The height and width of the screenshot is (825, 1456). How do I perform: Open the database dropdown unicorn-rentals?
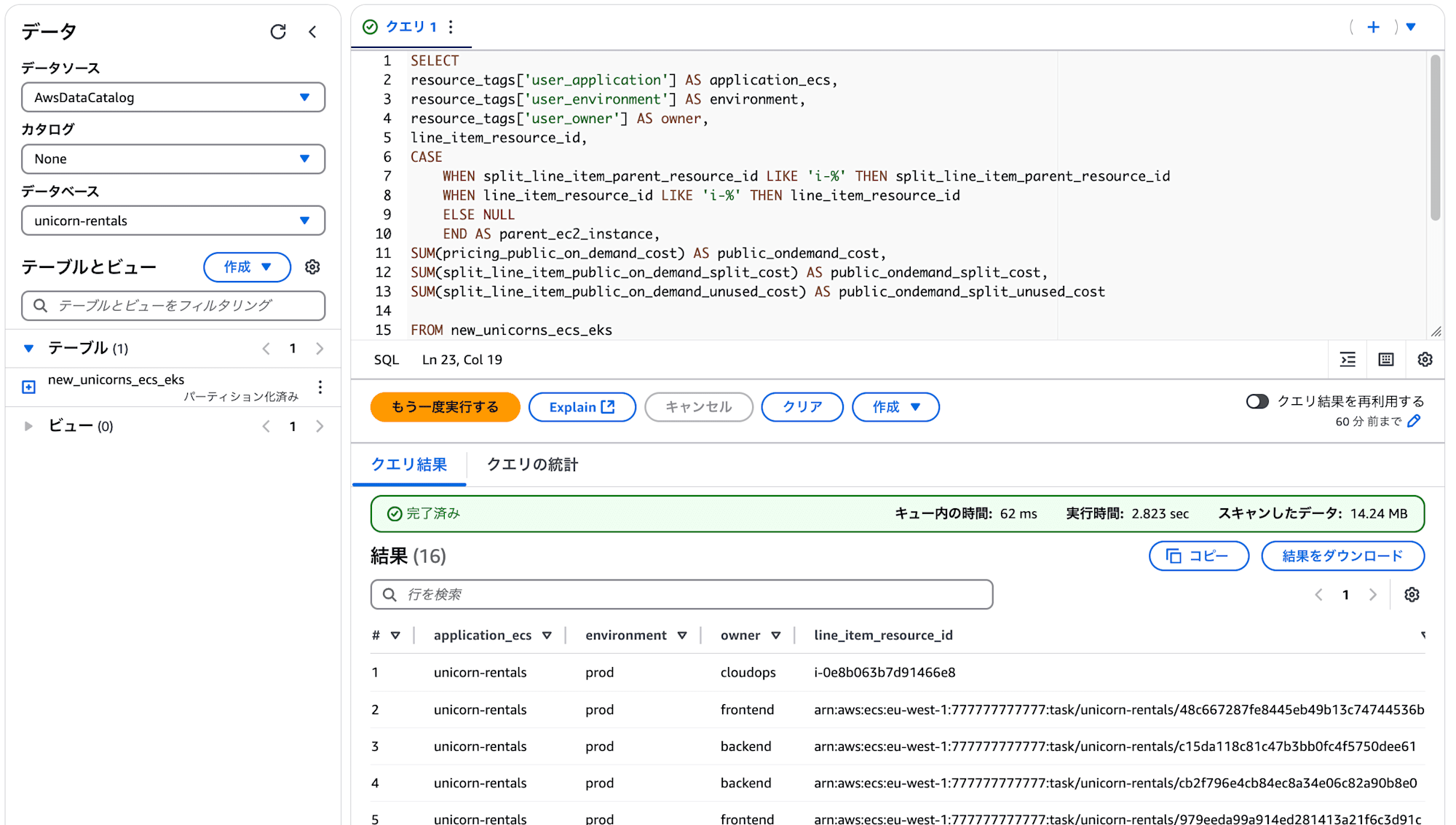click(x=173, y=221)
